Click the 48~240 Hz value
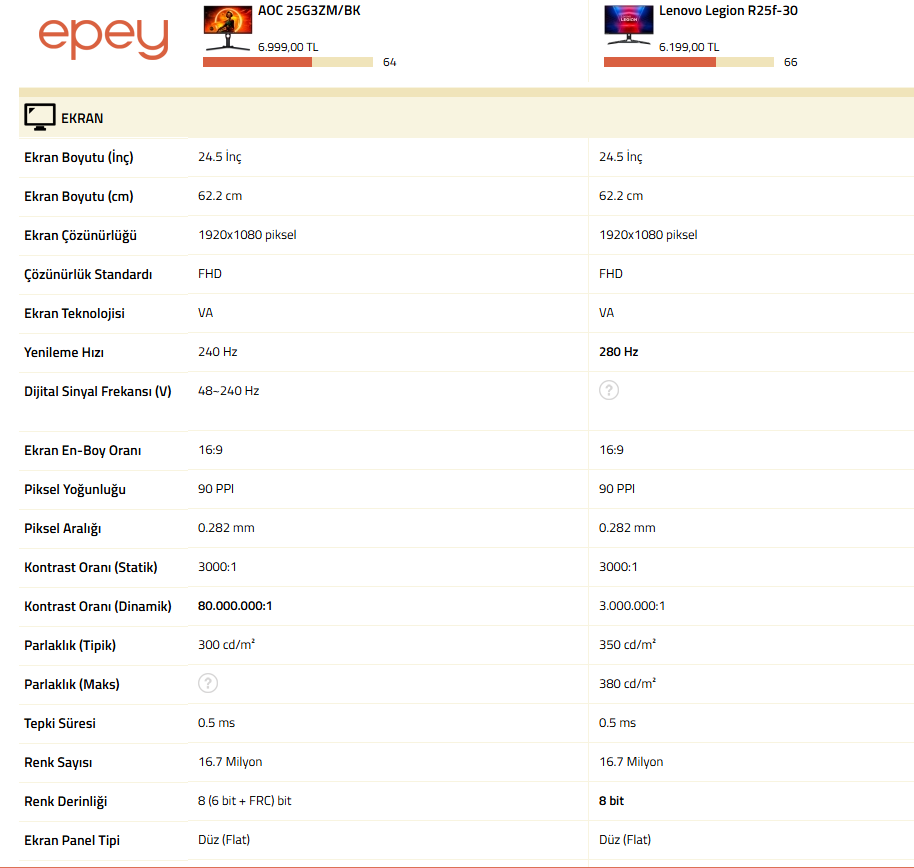Viewport: 914px width, 868px height. pos(228,391)
